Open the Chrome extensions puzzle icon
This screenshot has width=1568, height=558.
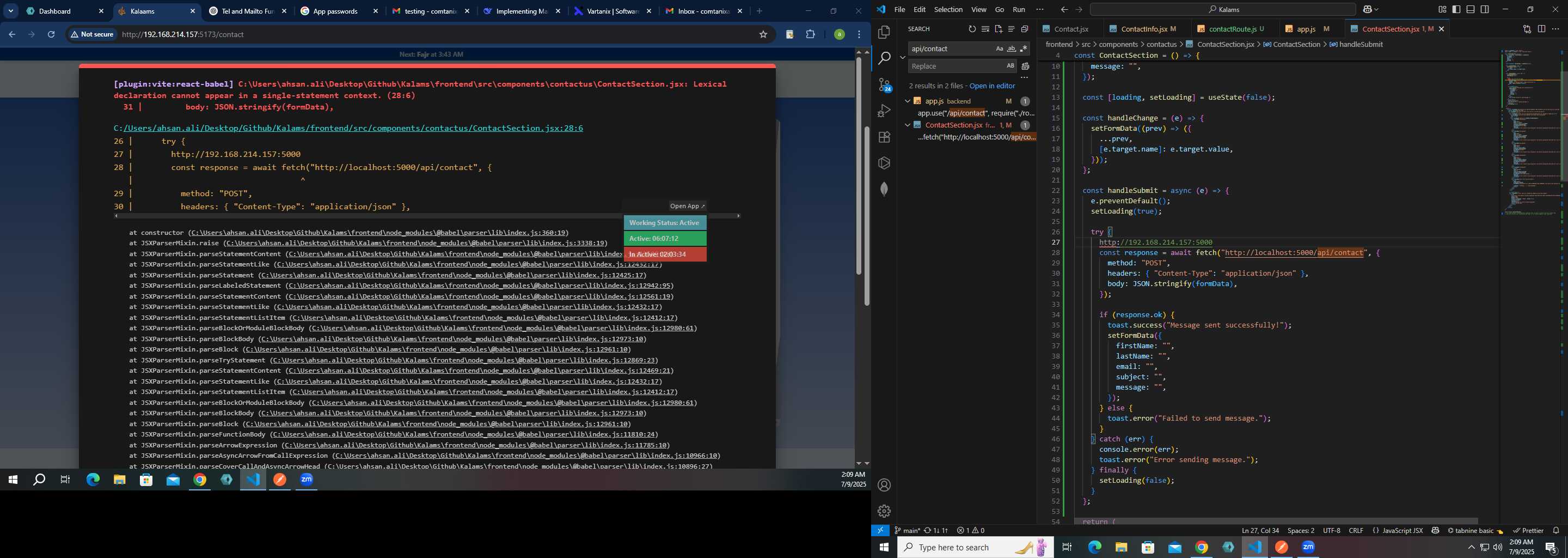coord(810,35)
